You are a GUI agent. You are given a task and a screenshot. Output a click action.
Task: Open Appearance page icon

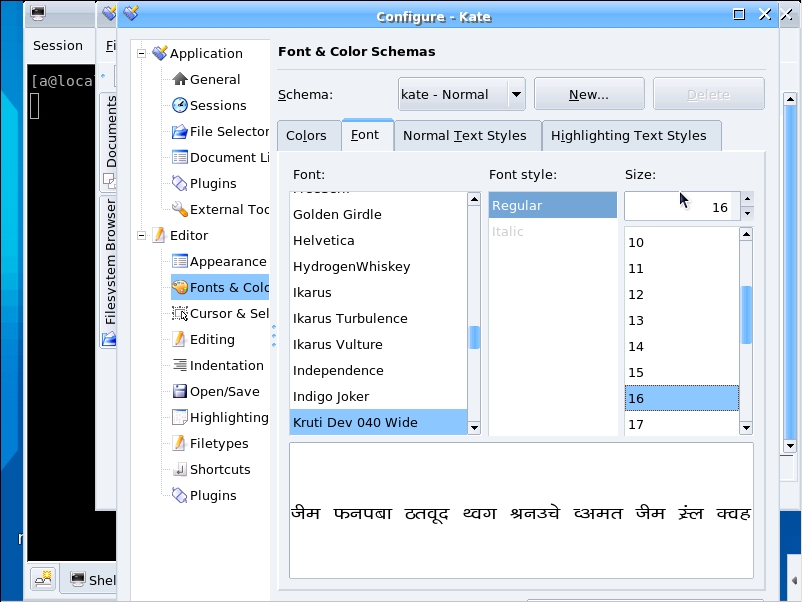coord(180,261)
